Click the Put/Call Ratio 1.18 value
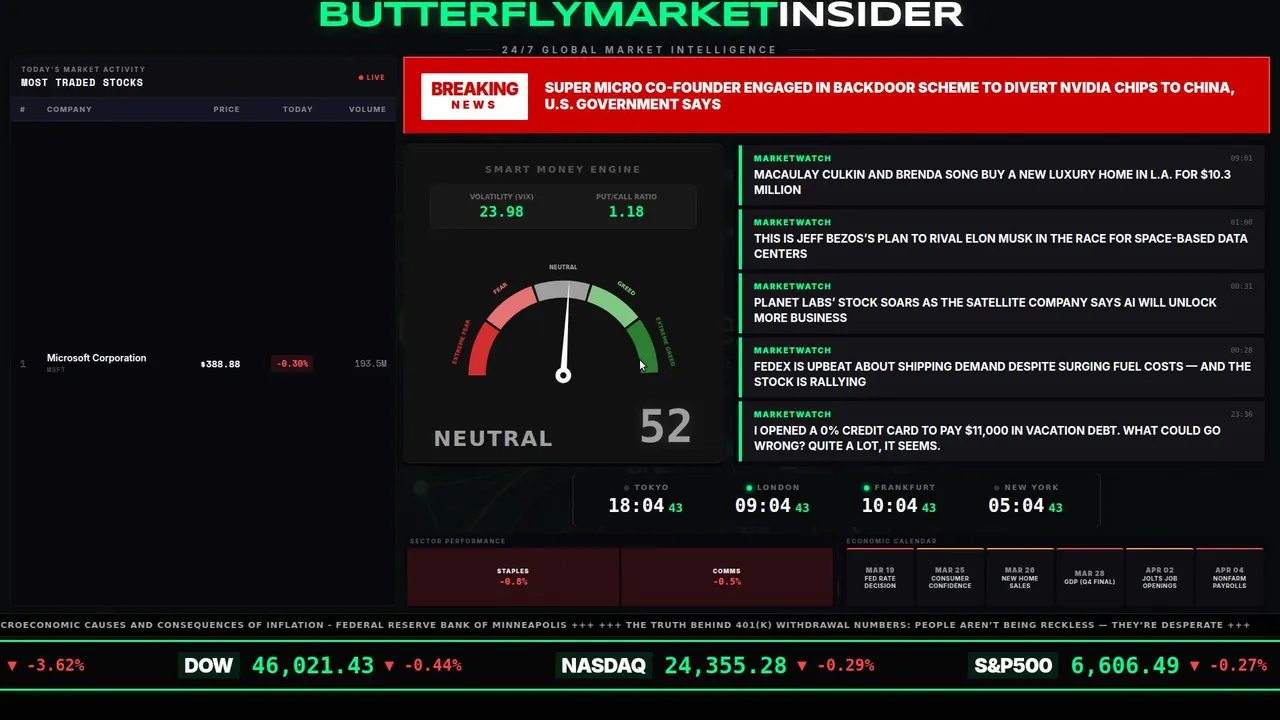This screenshot has height=720, width=1280. pos(626,212)
